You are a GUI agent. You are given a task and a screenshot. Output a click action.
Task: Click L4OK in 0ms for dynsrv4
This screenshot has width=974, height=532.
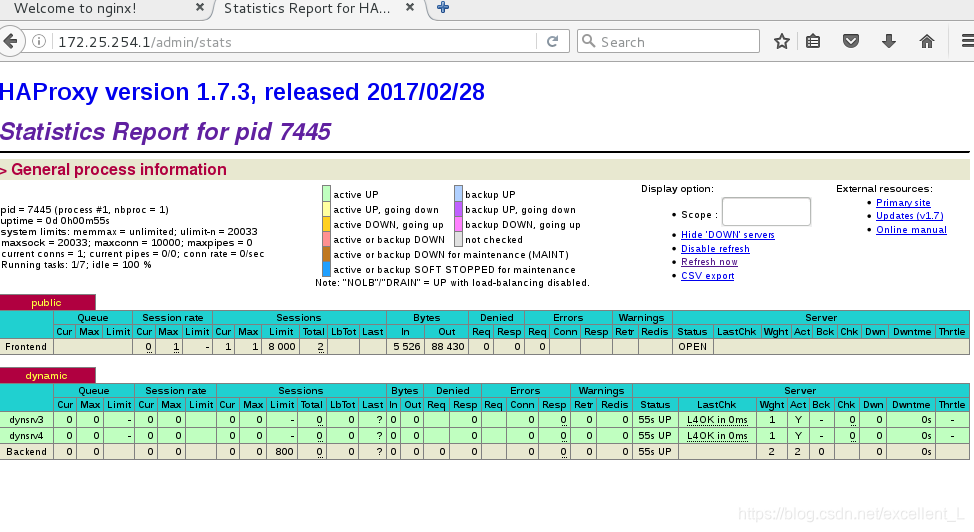pos(717,436)
